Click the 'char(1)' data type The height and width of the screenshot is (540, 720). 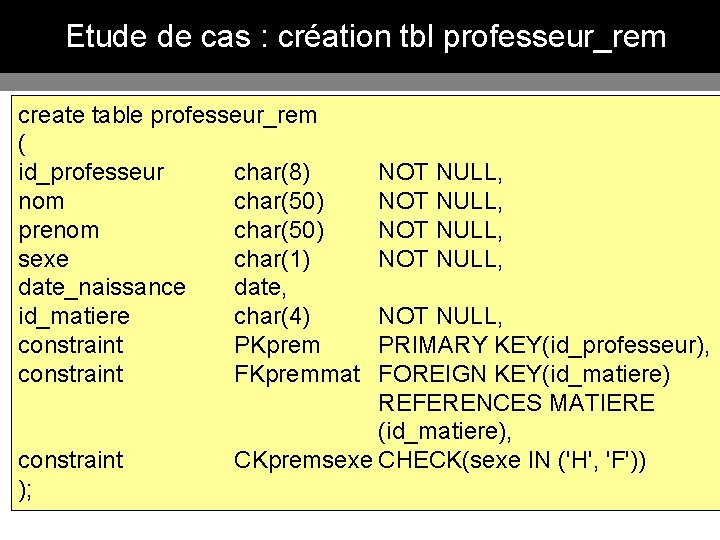click(272, 259)
